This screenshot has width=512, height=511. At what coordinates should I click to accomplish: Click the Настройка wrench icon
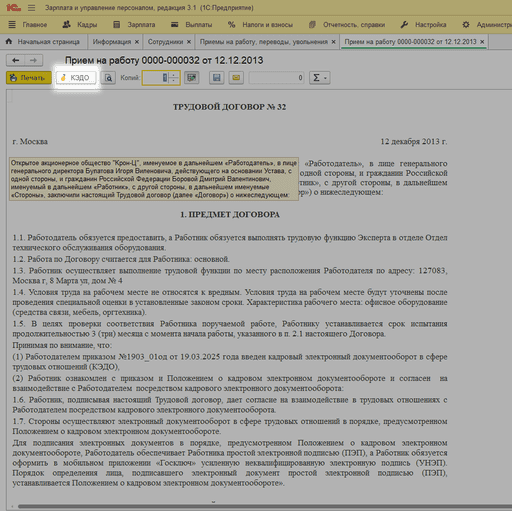(404, 24)
